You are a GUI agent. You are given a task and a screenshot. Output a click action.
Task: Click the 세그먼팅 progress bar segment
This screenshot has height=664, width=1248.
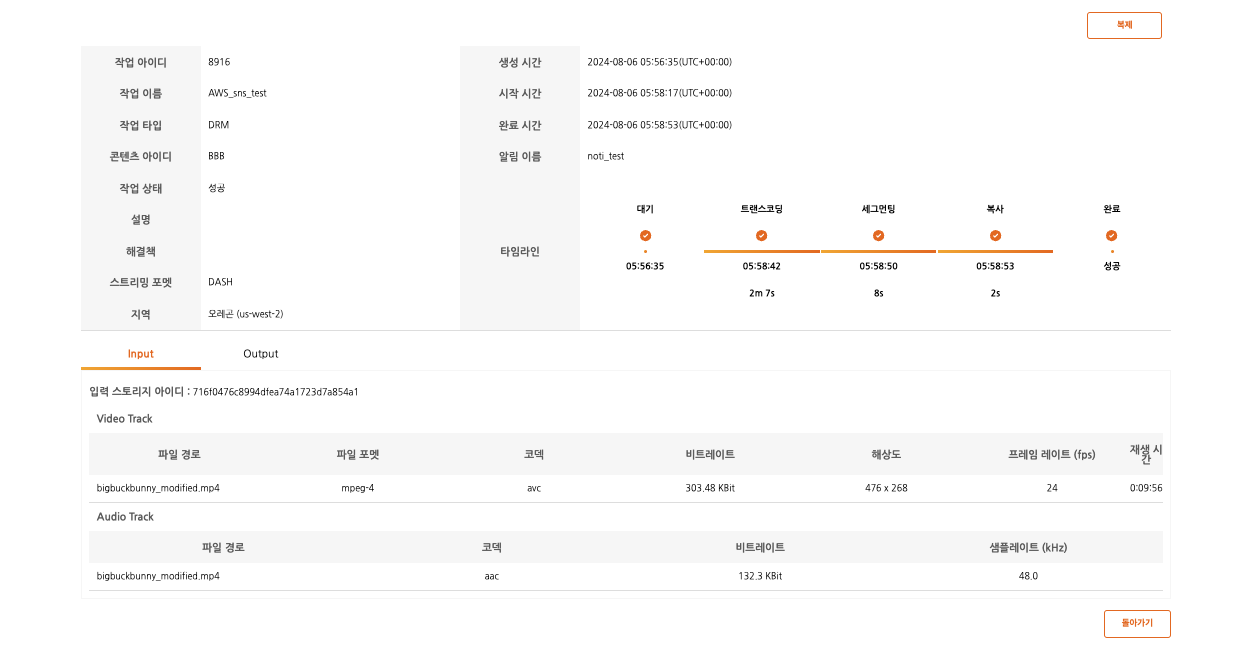pos(878,252)
